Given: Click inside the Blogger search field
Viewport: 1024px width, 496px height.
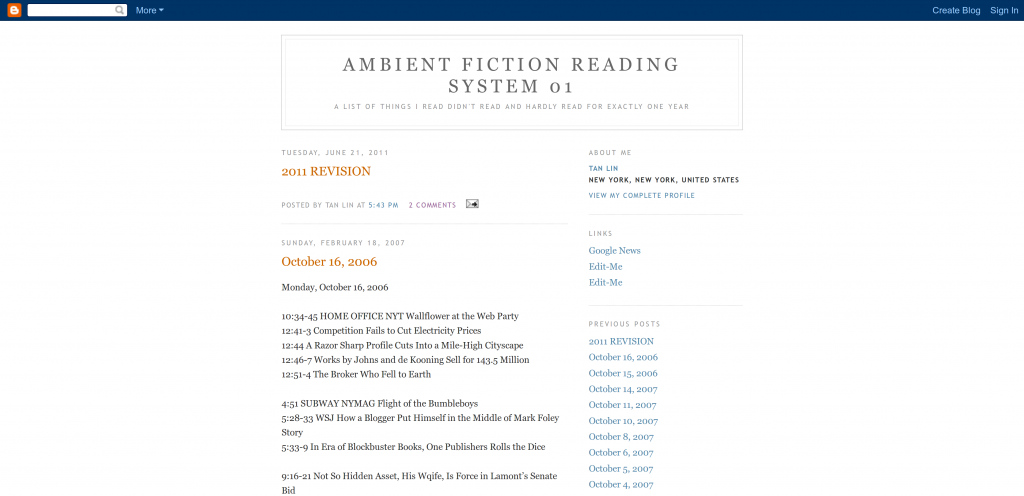Looking at the screenshot, I should point(71,10).
